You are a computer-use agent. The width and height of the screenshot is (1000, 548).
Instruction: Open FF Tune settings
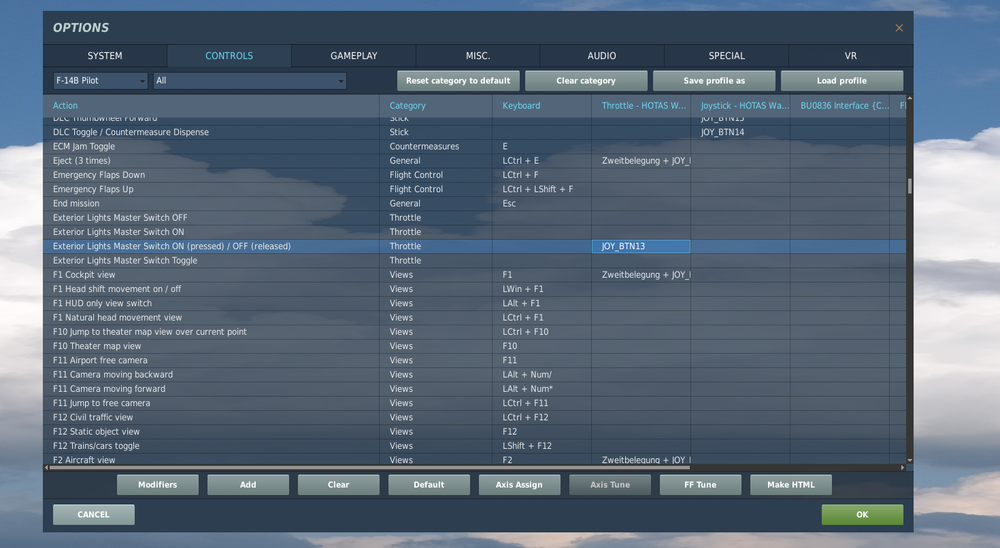point(700,485)
